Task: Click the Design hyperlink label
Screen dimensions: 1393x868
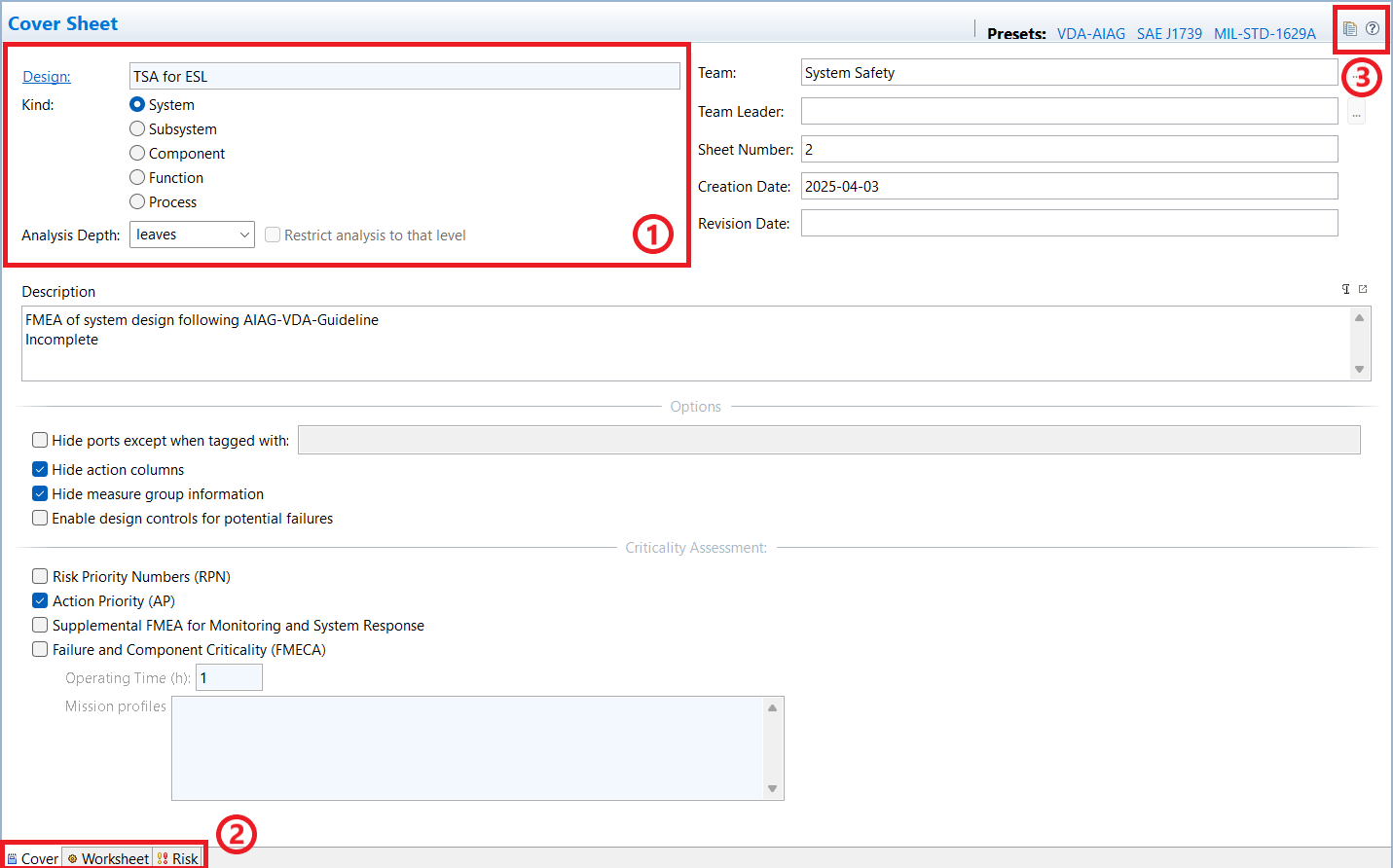Action: pyautogui.click(x=47, y=77)
